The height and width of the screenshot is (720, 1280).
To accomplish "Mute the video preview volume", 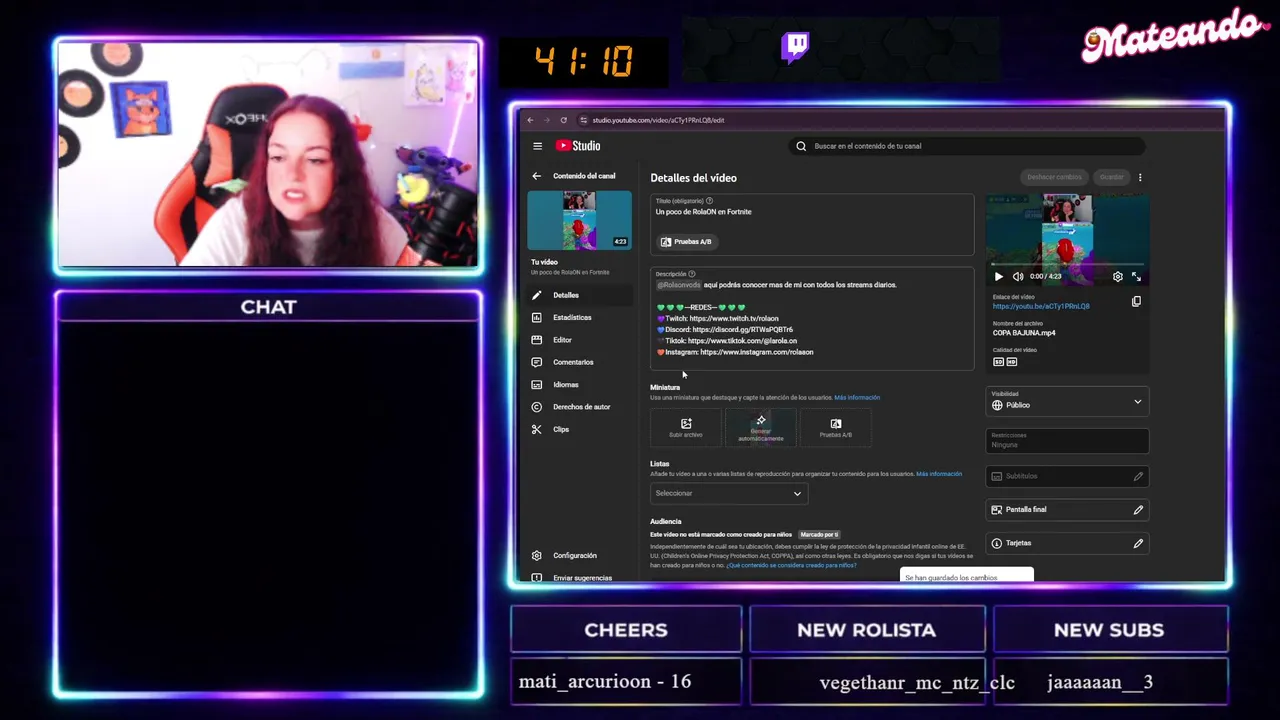I will click(1018, 277).
